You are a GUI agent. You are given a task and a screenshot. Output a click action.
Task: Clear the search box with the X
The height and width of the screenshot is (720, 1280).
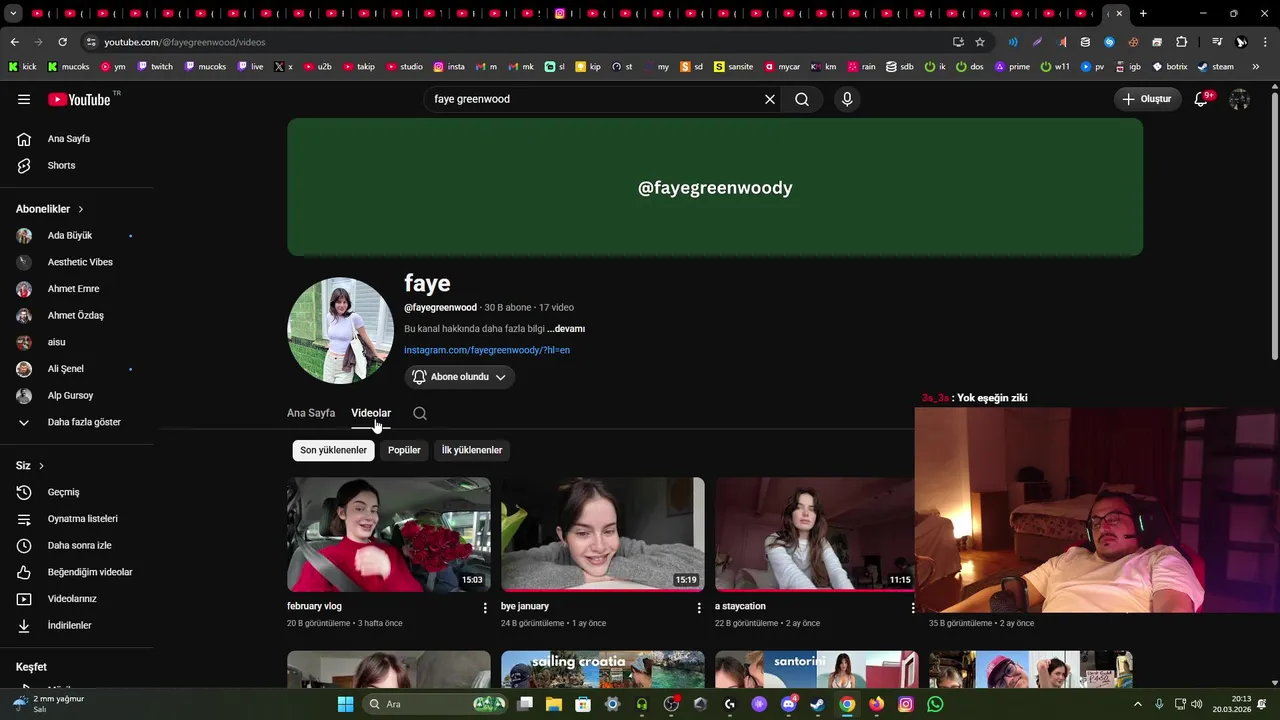point(770,99)
